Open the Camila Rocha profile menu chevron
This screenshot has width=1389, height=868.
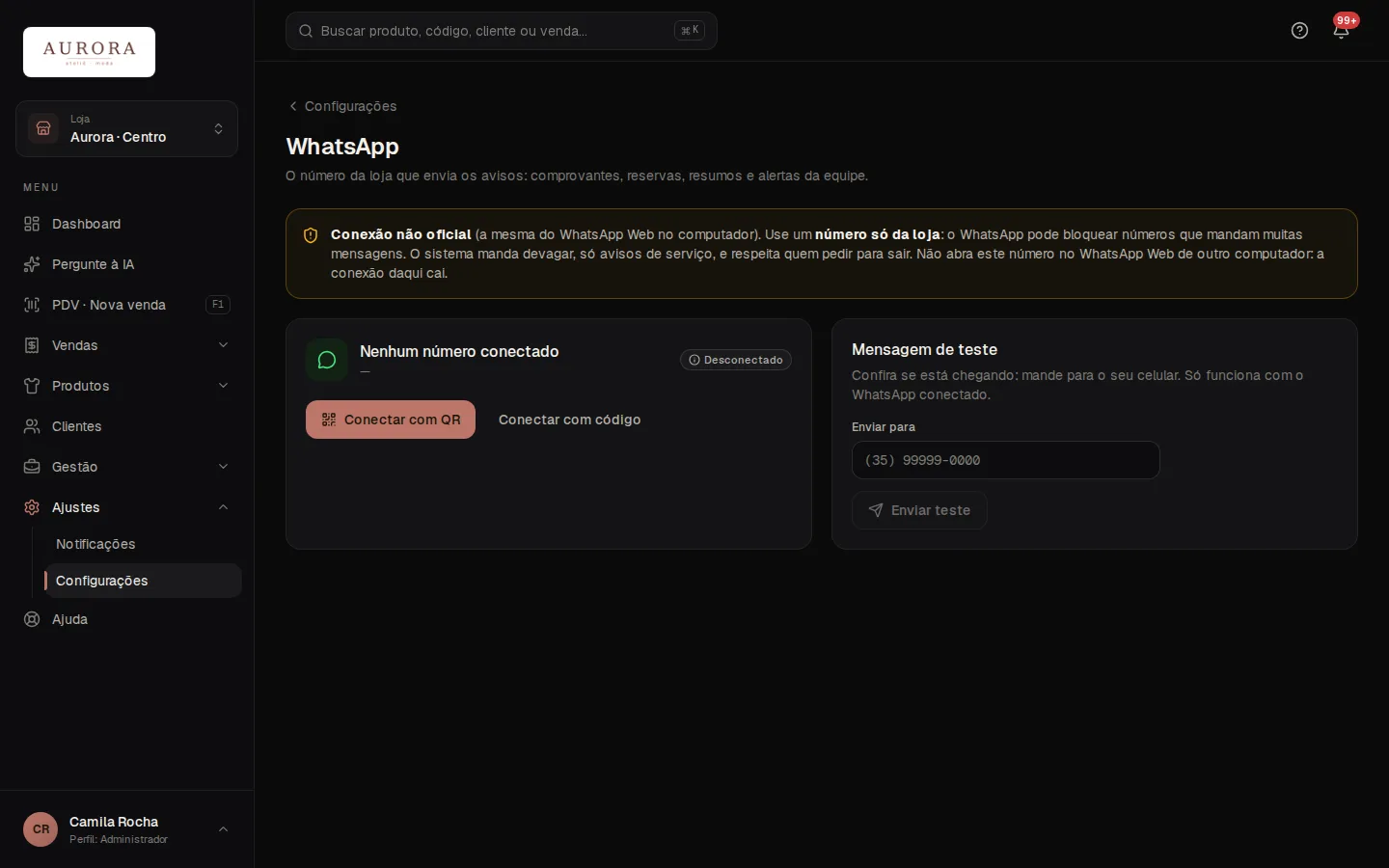click(x=223, y=829)
